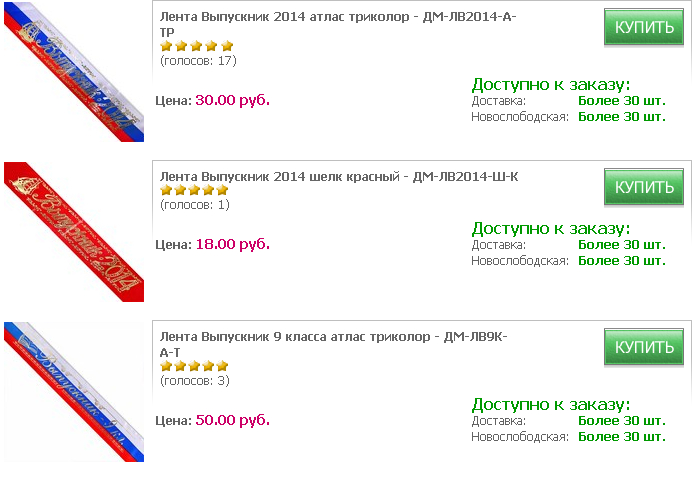695x480 pixels.
Task: Buy the 2014 atlas tricolor ribbon
Action: coord(644,27)
